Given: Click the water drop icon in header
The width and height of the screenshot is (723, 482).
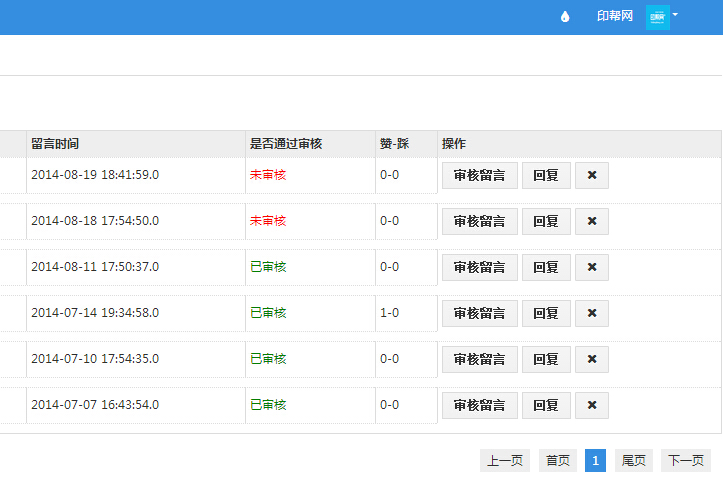Looking at the screenshot, I should pos(565,17).
